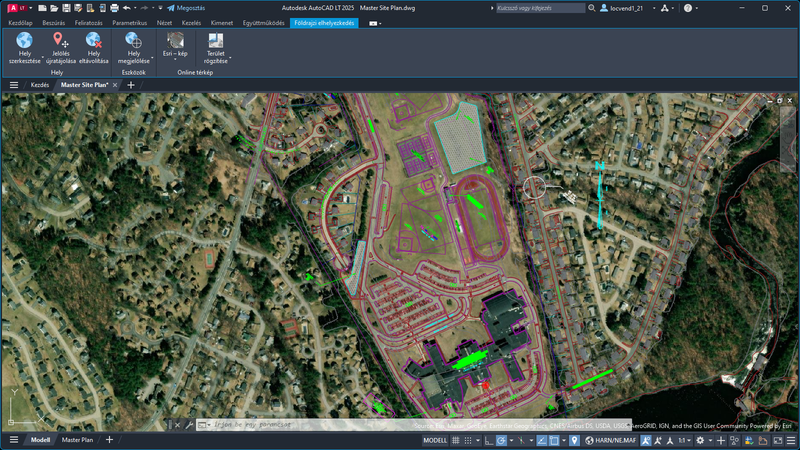Click Terület rögzítése icon
This screenshot has height=450, width=800.
(x=215, y=40)
